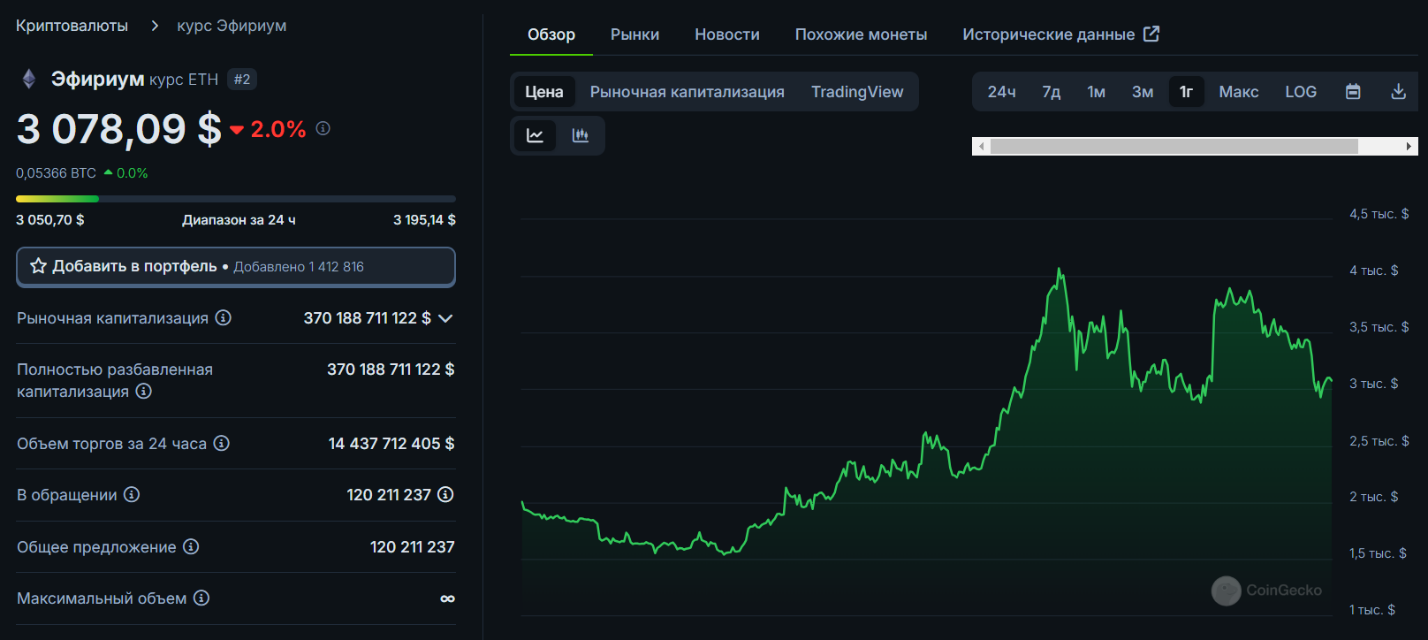
Task: Click info icon beside Объем торгов за 24 часа
Action: click(x=222, y=443)
